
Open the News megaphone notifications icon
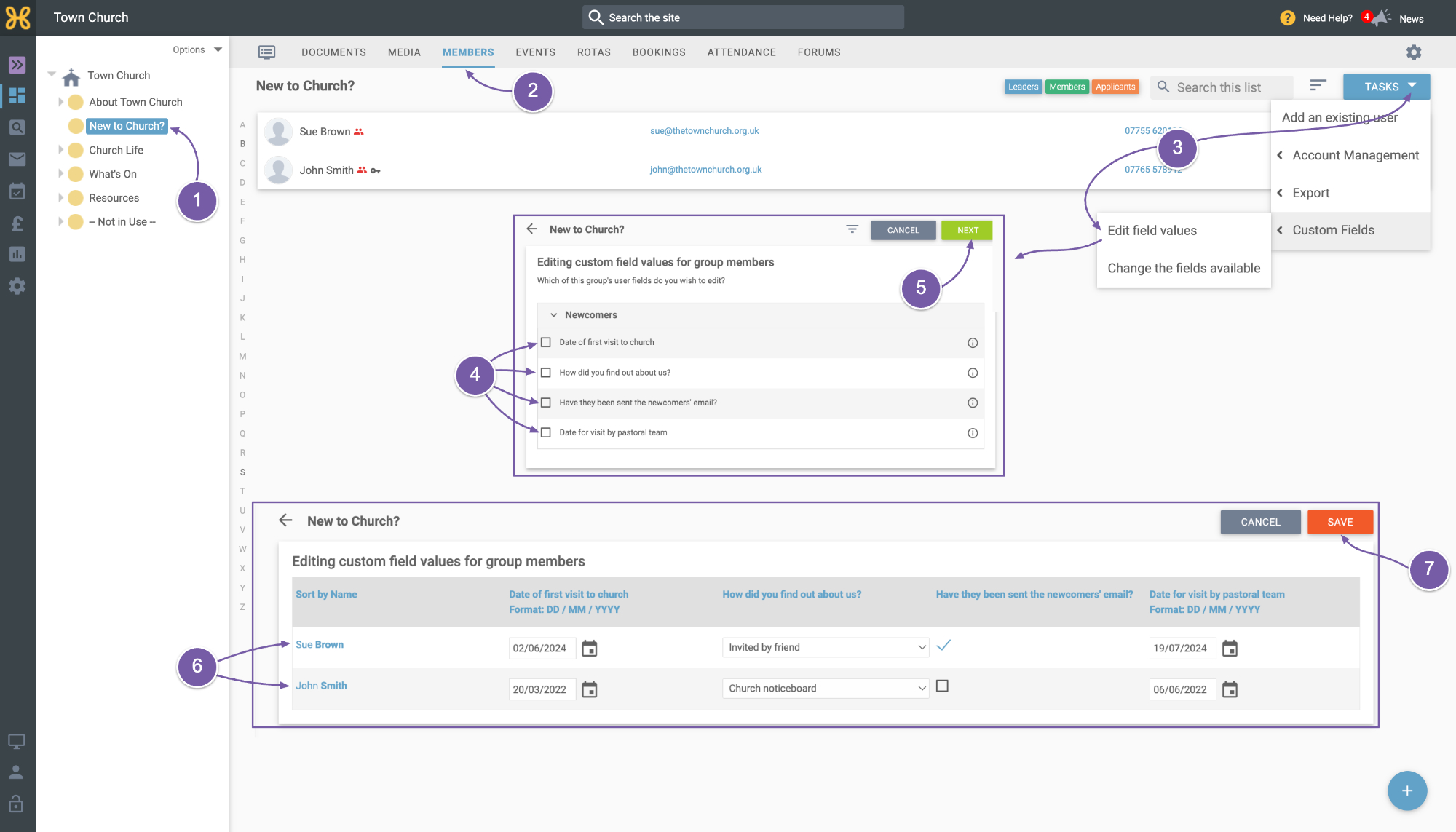(x=1380, y=18)
